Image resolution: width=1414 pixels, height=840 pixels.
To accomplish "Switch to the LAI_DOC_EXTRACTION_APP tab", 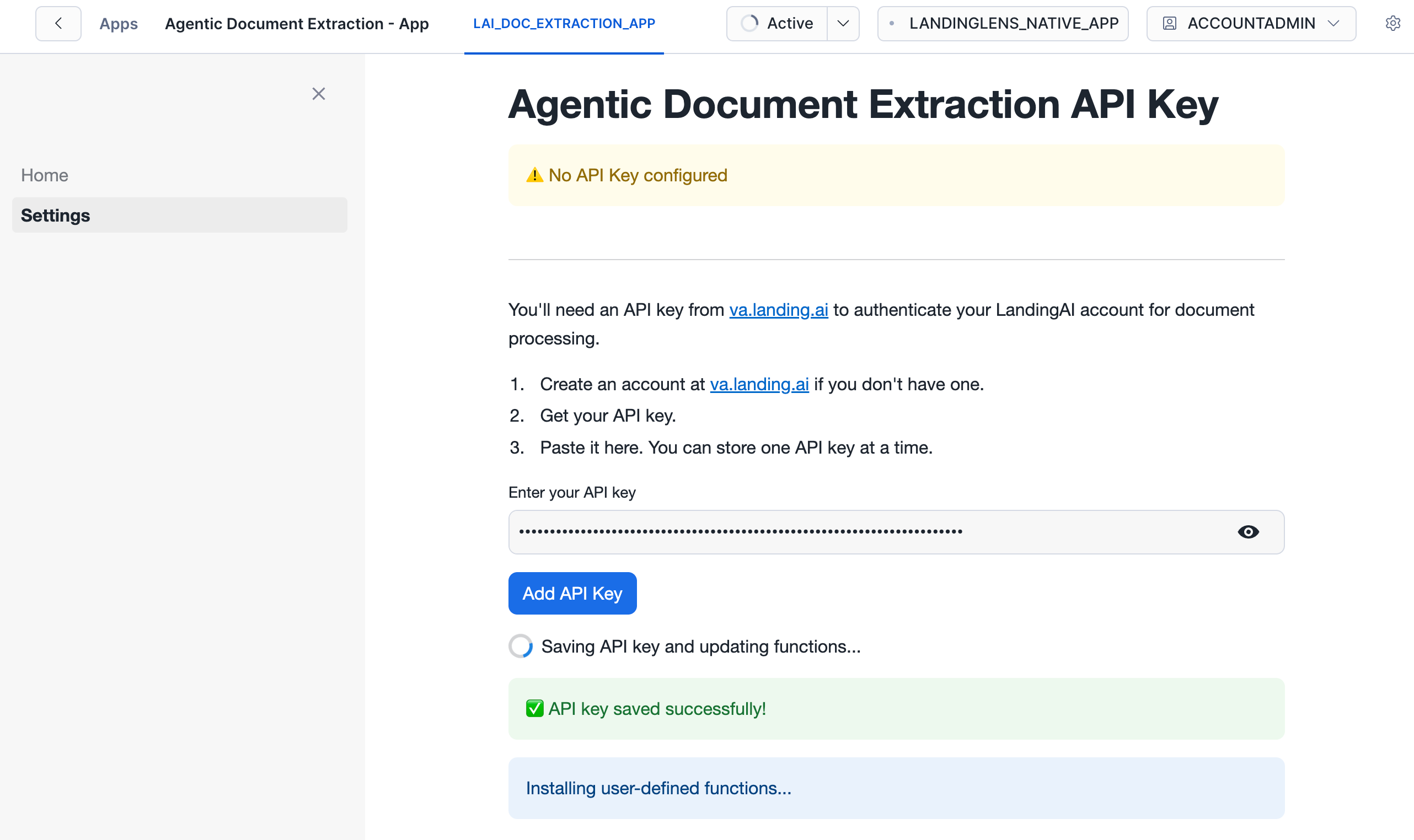I will 564,23.
